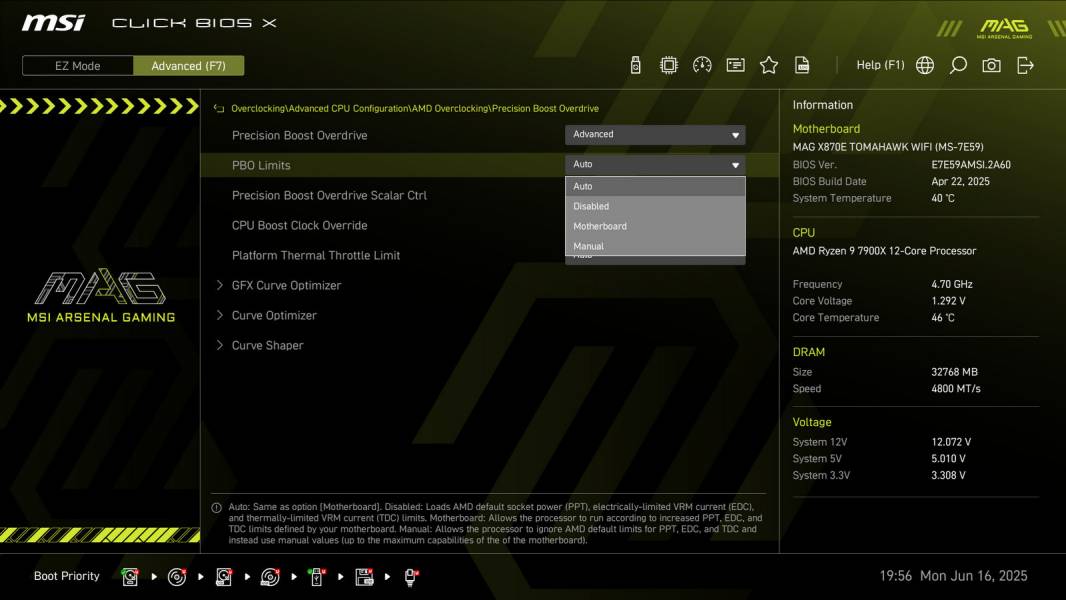Take a screenshot with camera icon

[x=991, y=65]
